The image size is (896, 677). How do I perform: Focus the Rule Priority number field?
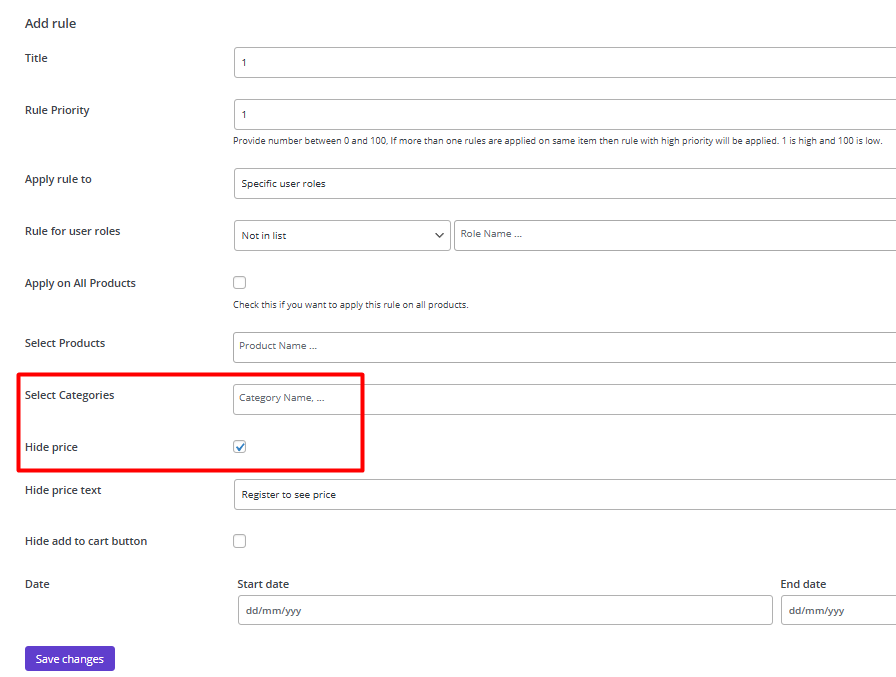[565, 114]
